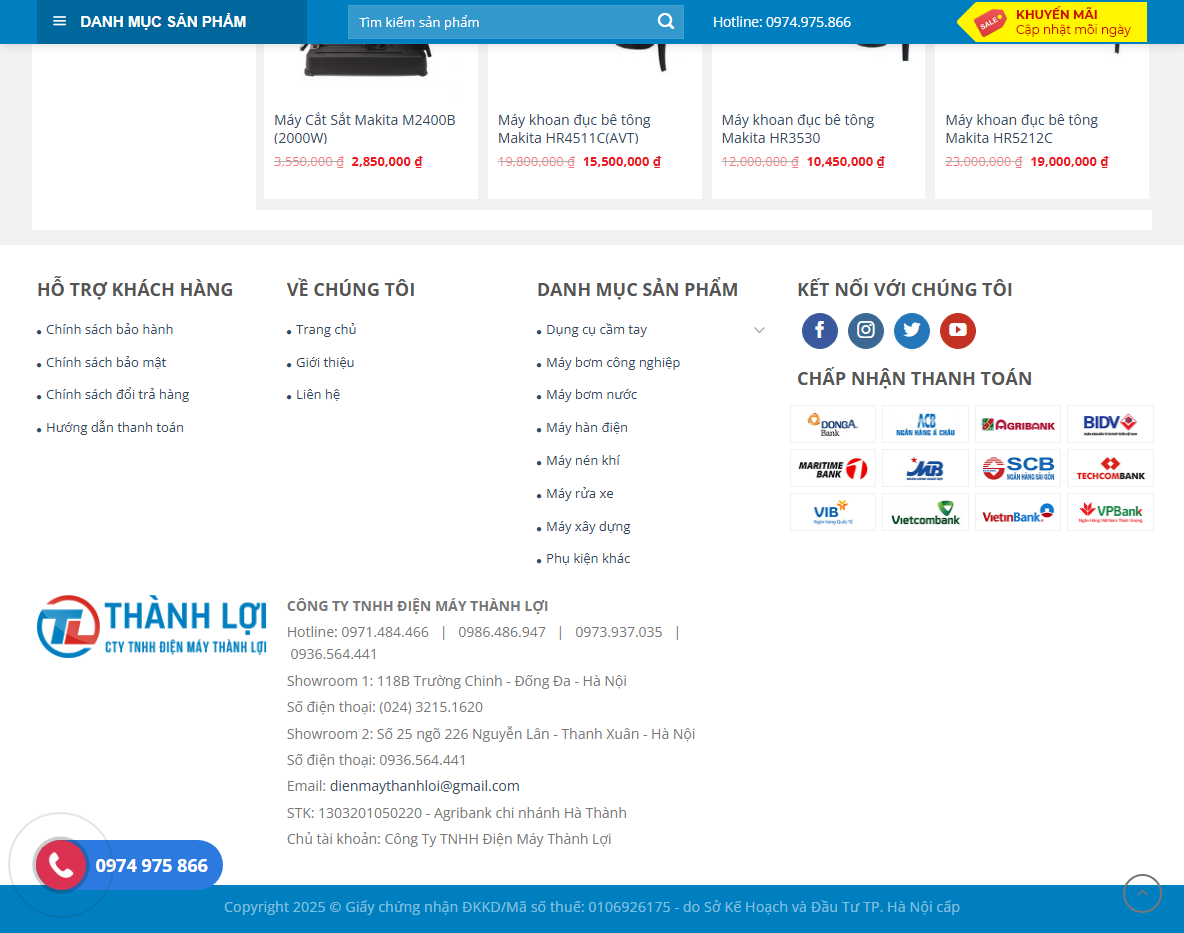Open the YouTube channel icon
1184x933 pixels.
[x=957, y=330]
